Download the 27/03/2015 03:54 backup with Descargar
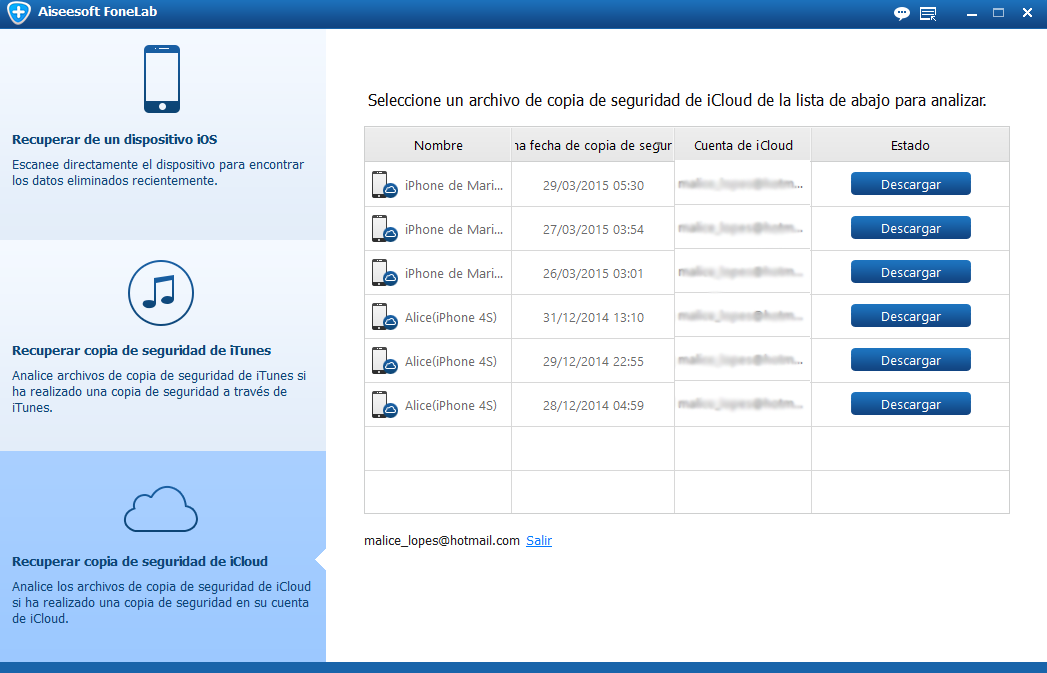Screen dimensions: 1047x673 [910, 228]
